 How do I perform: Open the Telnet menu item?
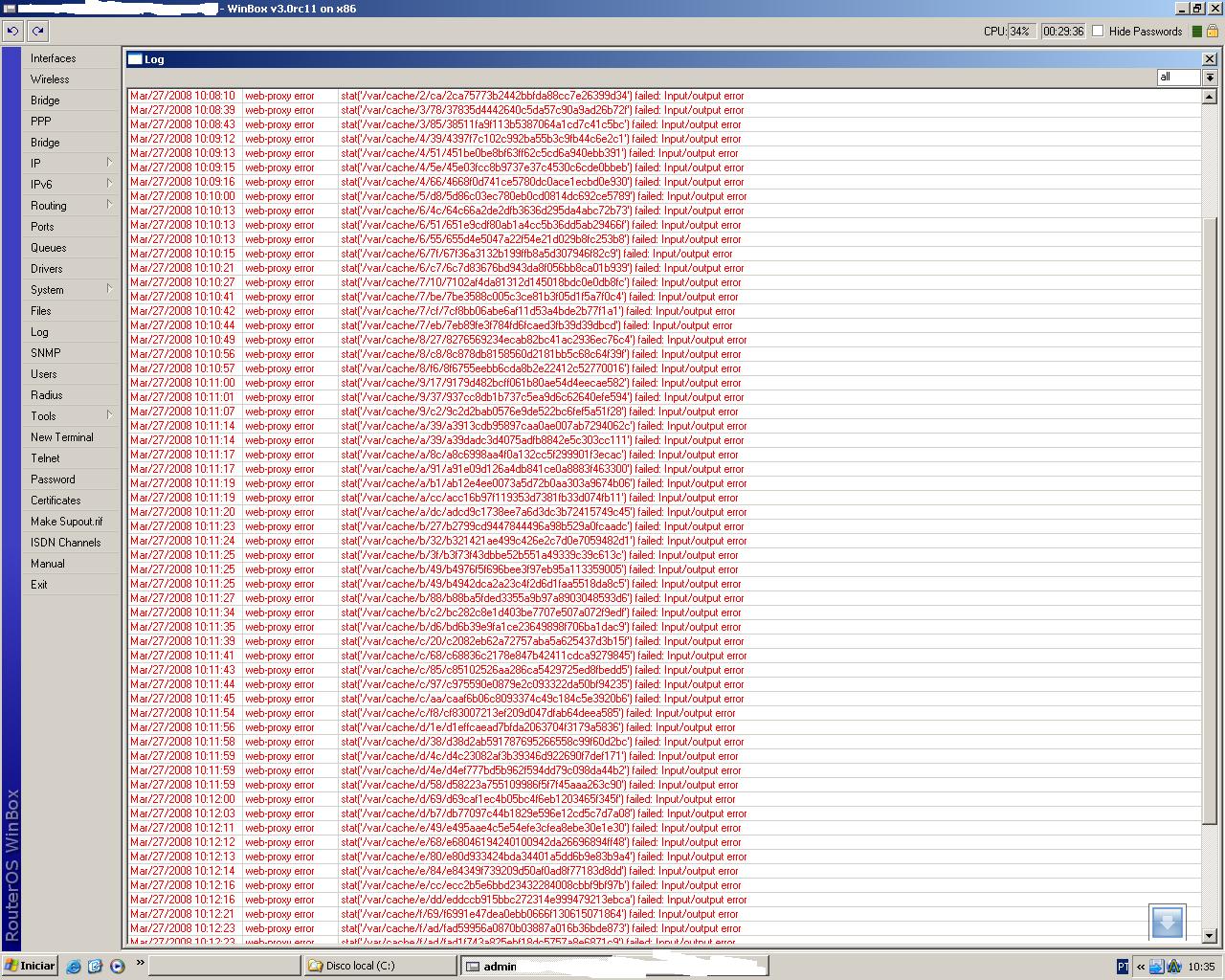(x=72, y=458)
